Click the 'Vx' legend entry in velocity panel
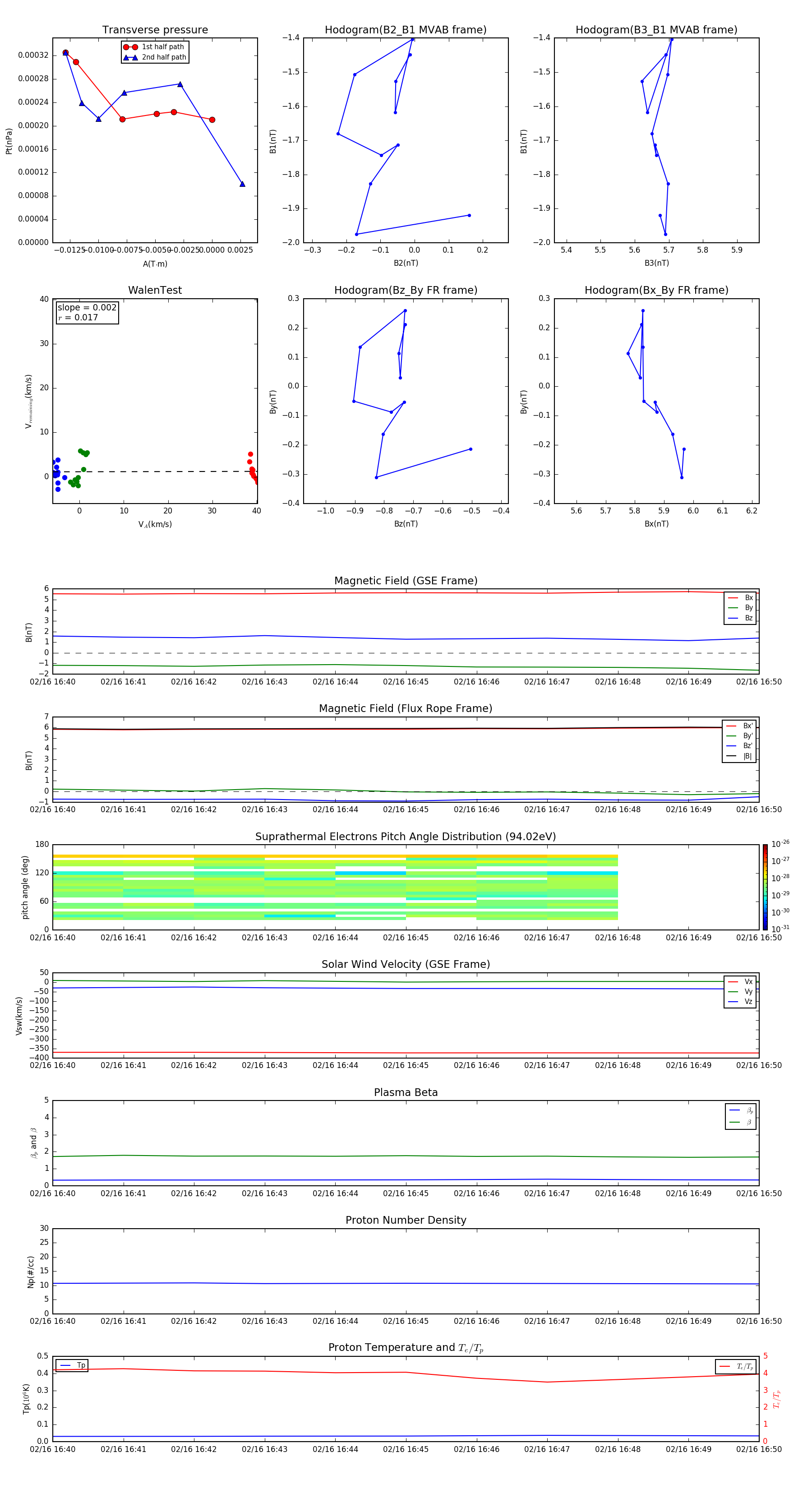This screenshot has width=812, height=1489. pyautogui.click(x=740, y=981)
